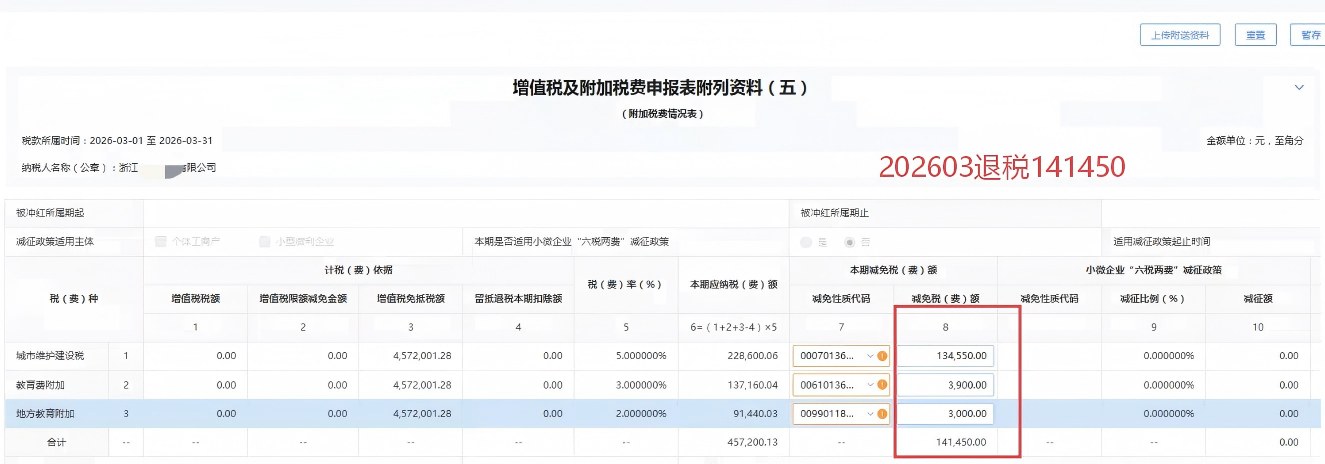The height and width of the screenshot is (464, 1325).
Task: Click the 重置 button
Action: tap(1255, 35)
